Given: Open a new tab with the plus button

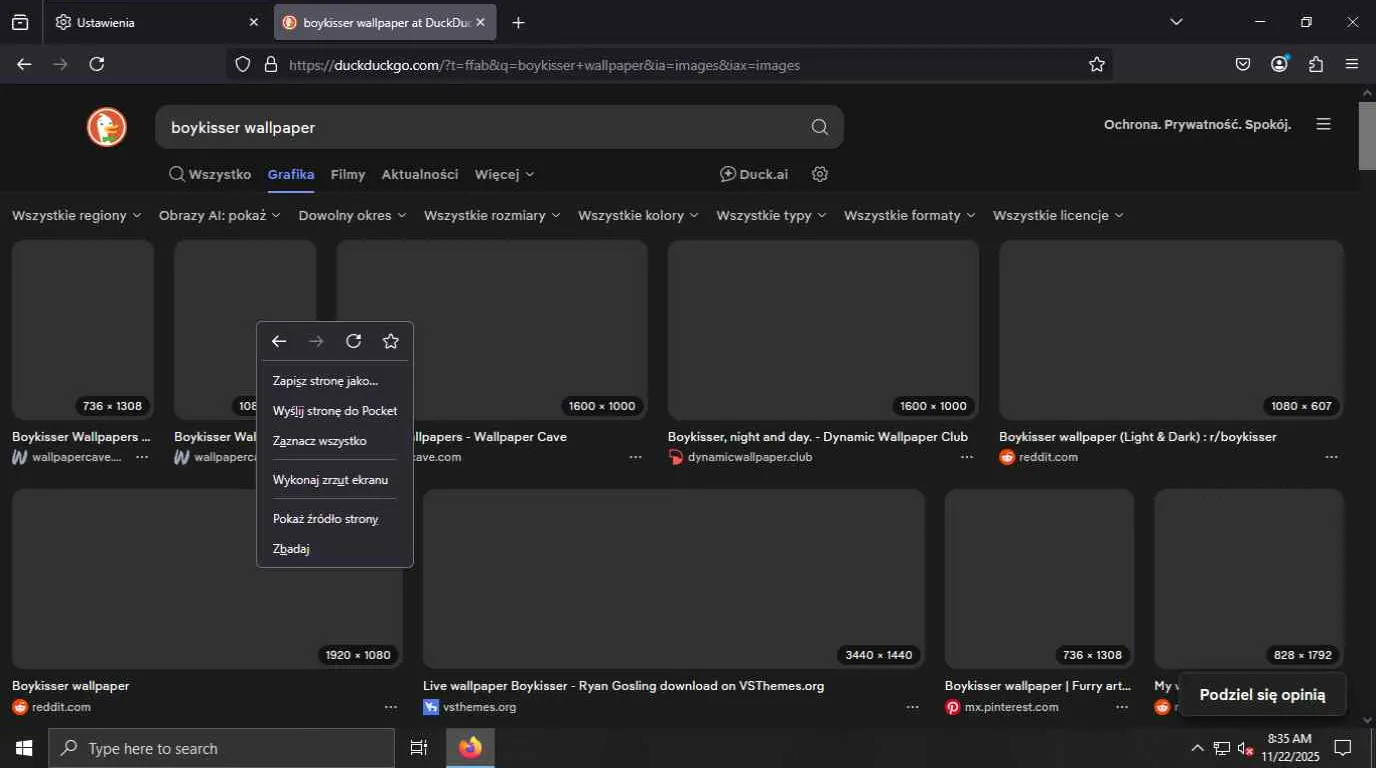Looking at the screenshot, I should pyautogui.click(x=518, y=22).
